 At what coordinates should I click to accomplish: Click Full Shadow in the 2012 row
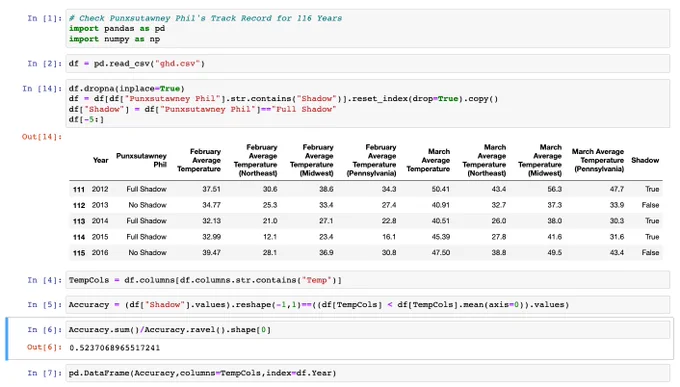[147, 189]
